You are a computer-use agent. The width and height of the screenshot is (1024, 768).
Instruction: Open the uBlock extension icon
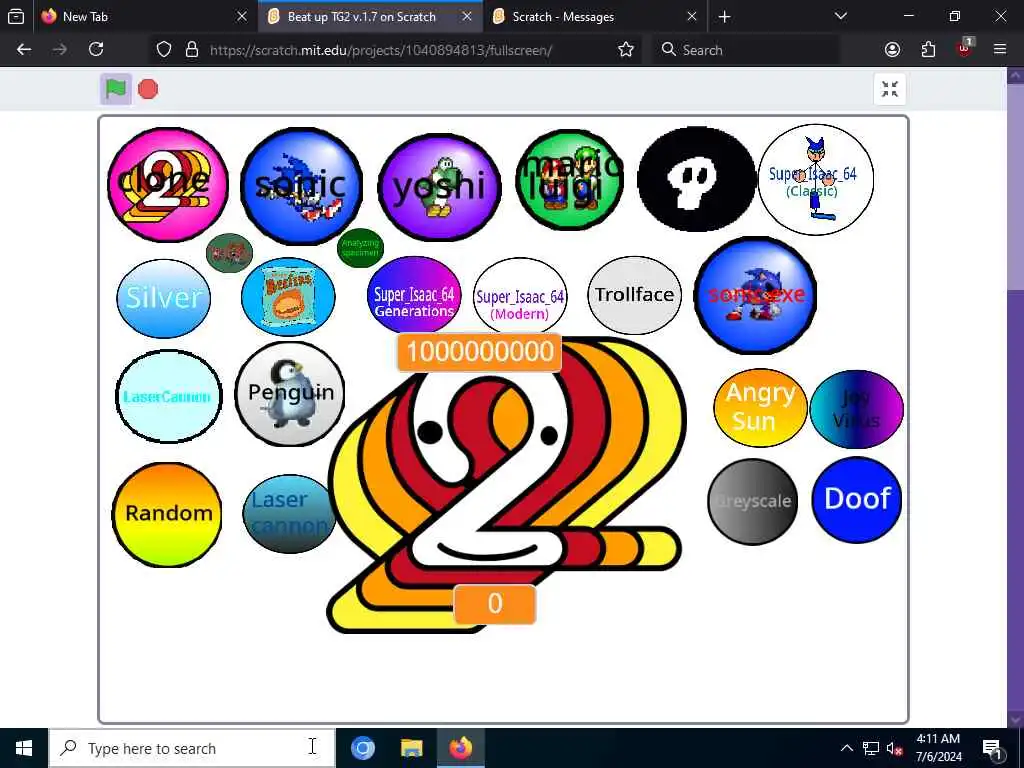(964, 48)
